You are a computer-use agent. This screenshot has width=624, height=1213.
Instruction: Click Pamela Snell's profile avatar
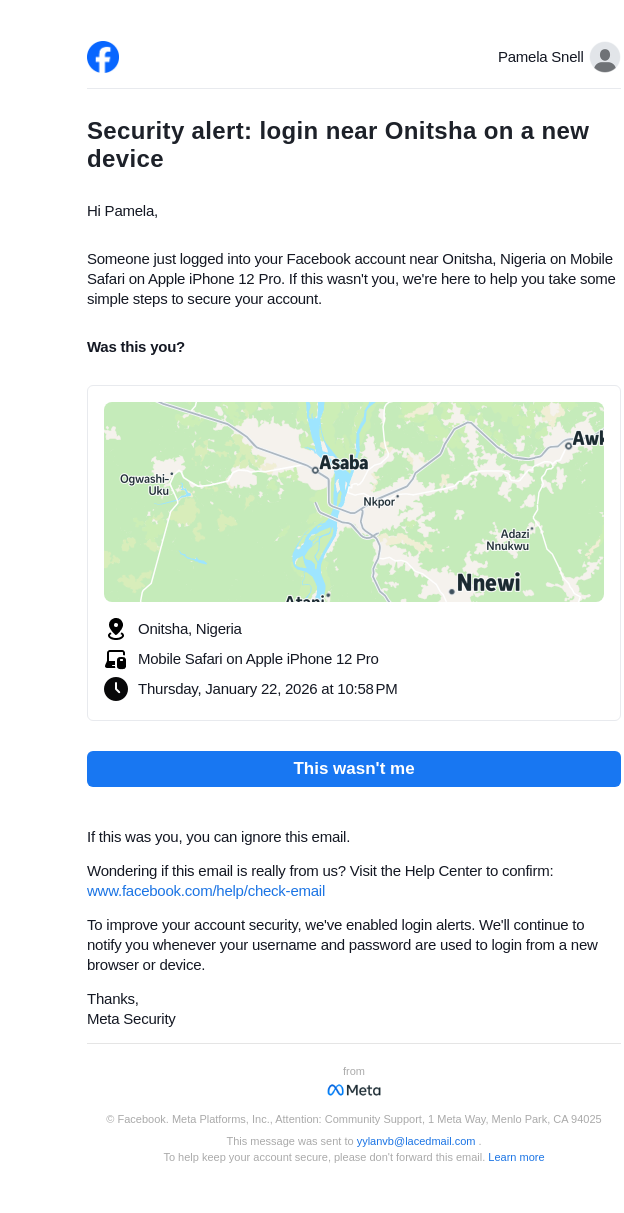tap(604, 57)
